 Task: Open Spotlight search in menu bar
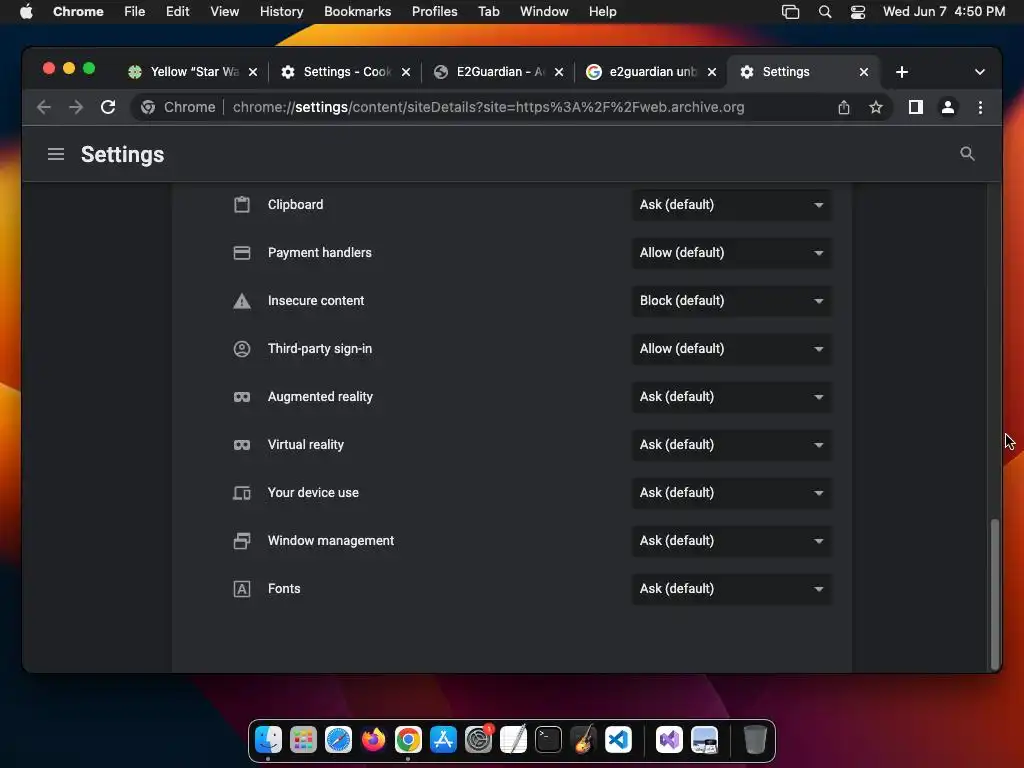(x=825, y=12)
